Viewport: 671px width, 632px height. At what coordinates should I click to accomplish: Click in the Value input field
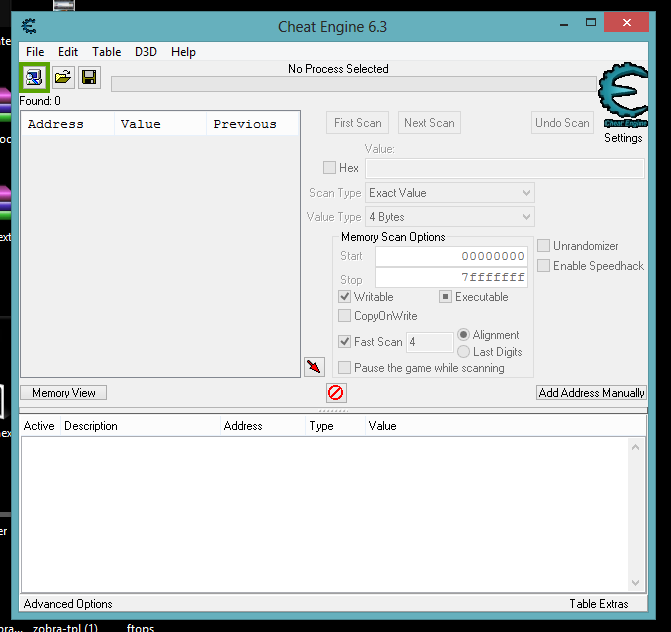[x=505, y=168]
